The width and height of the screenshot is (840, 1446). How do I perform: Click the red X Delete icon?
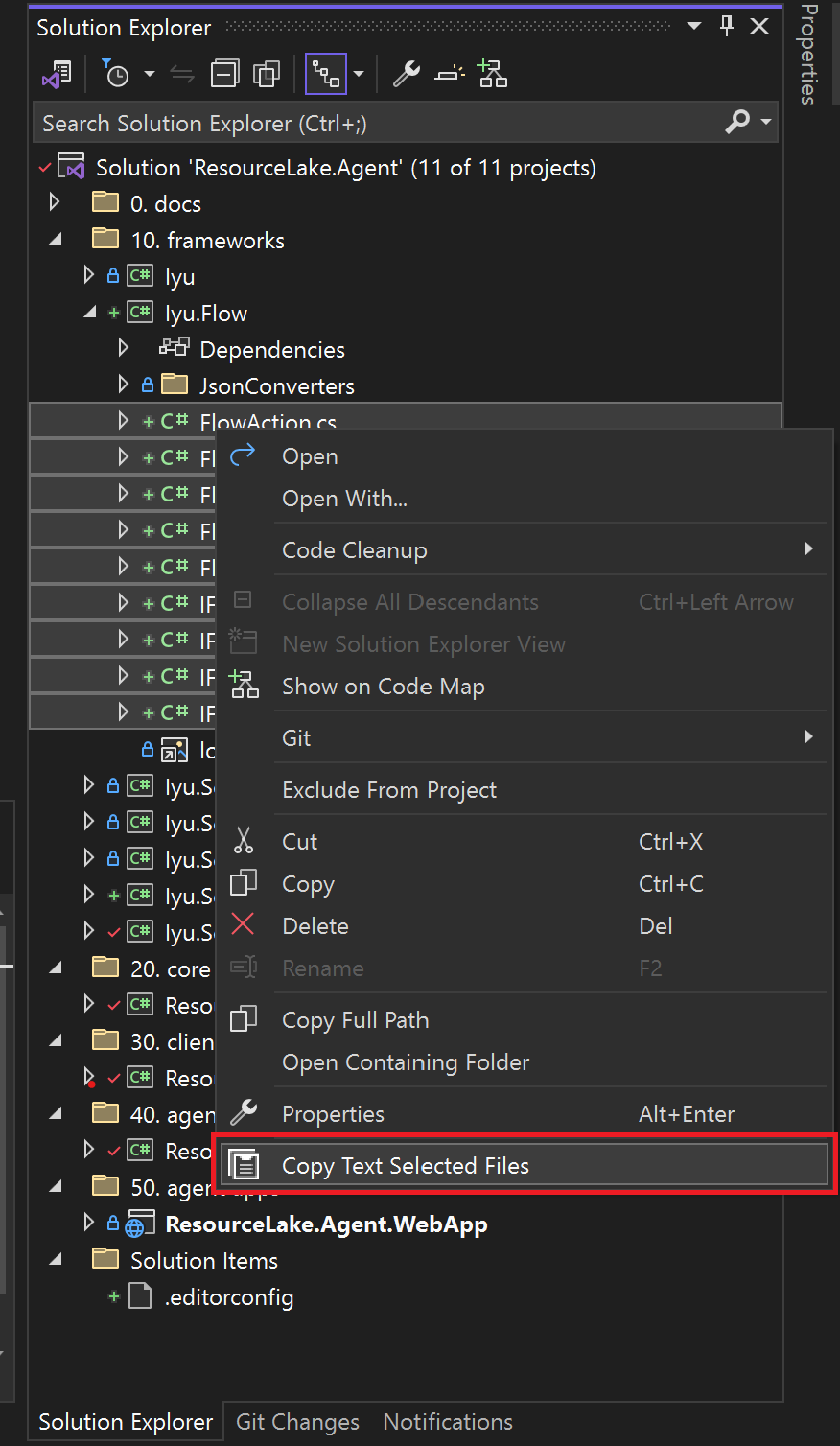[x=243, y=924]
